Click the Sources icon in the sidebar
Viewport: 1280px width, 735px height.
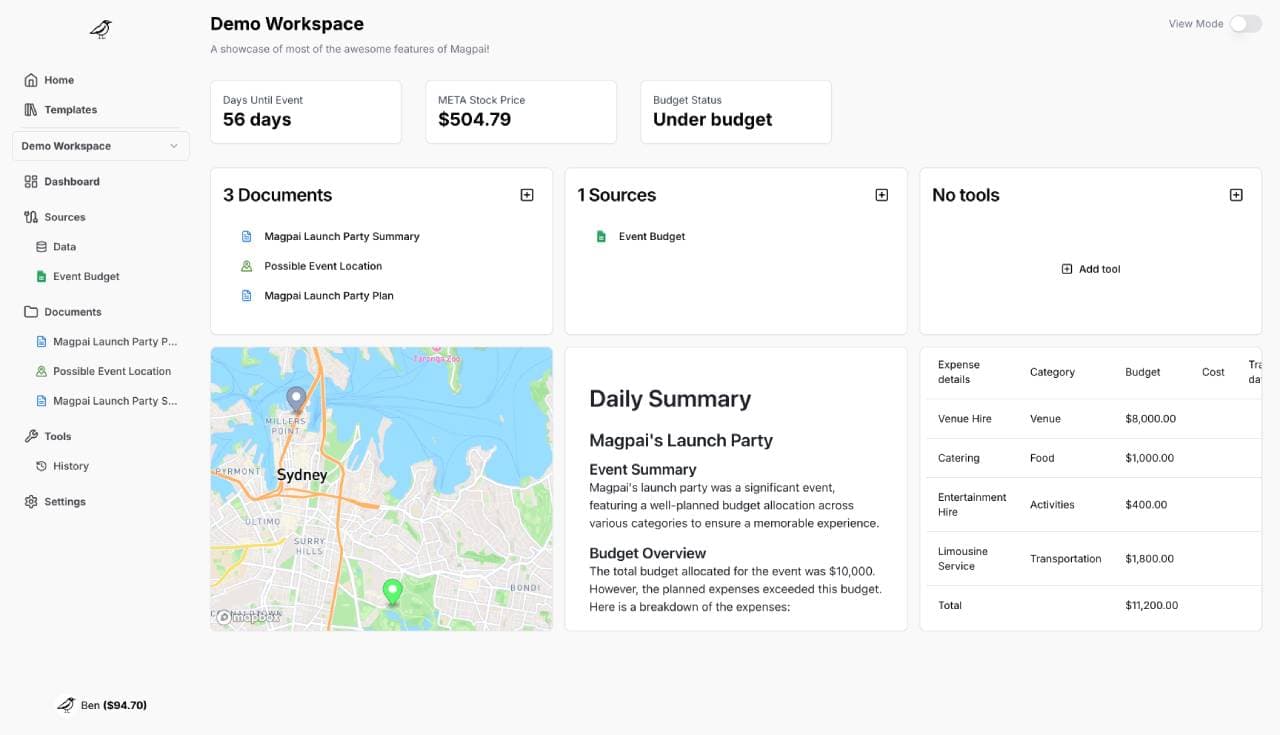pyautogui.click(x=31, y=217)
